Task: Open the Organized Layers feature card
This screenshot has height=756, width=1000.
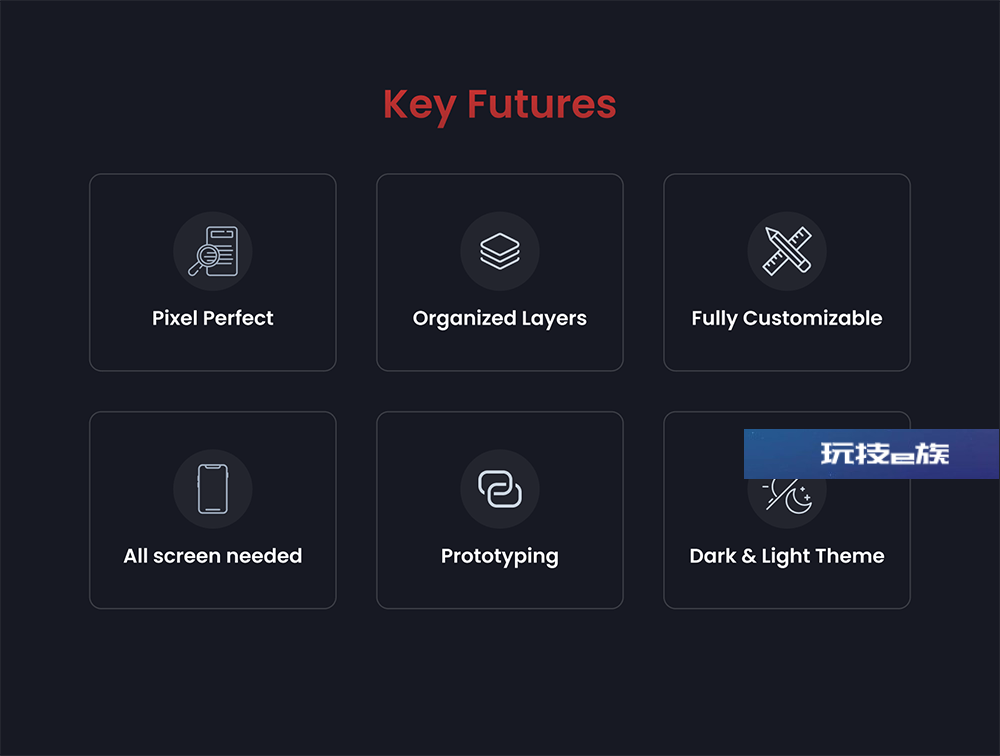Action: click(500, 272)
